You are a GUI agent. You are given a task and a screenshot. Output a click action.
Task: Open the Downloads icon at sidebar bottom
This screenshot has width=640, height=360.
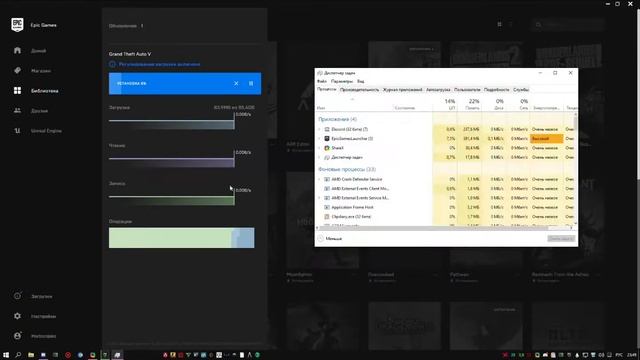[x=17, y=296]
